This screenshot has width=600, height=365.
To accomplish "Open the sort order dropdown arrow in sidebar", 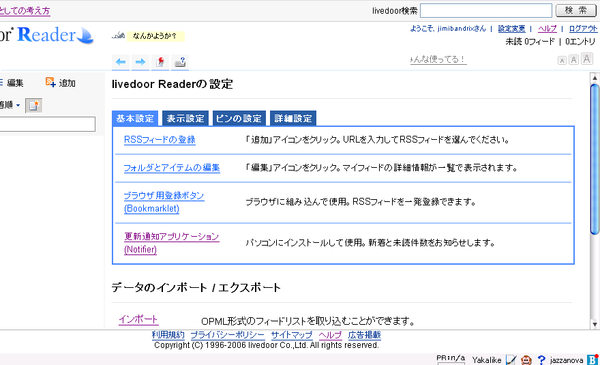I will [18, 105].
